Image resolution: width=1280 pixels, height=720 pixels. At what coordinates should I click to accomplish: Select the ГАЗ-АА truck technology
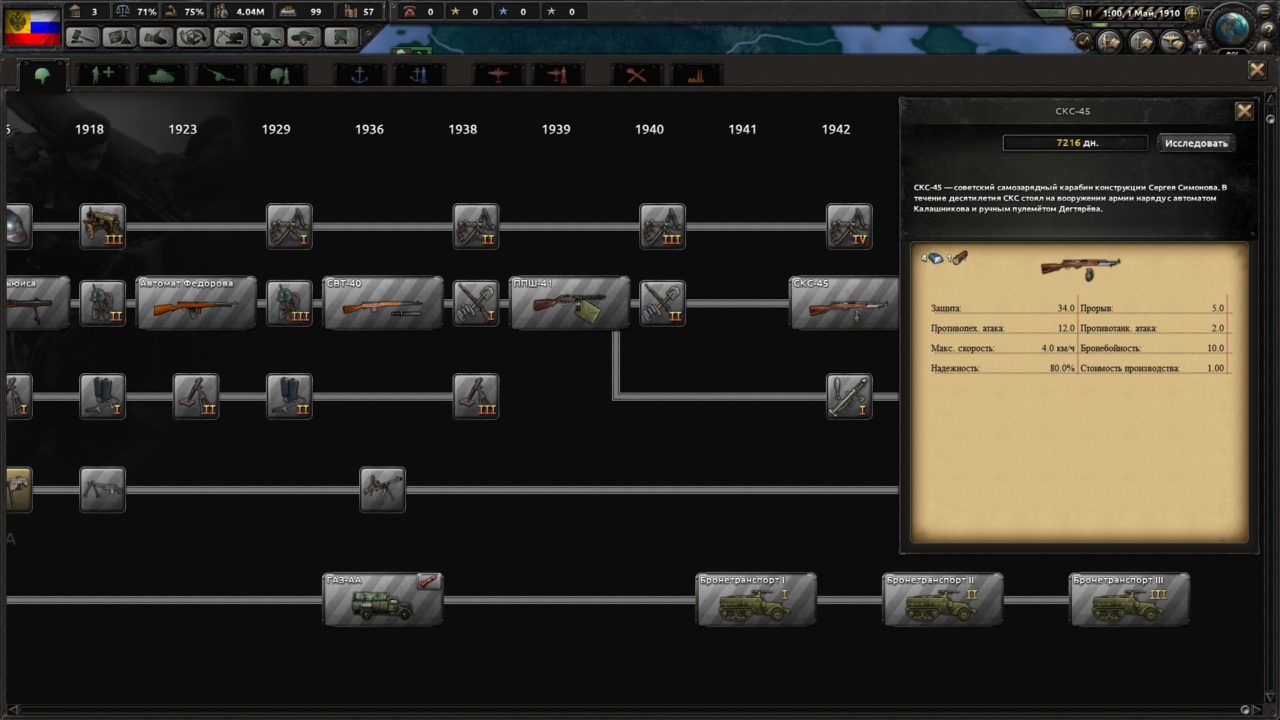tap(383, 597)
